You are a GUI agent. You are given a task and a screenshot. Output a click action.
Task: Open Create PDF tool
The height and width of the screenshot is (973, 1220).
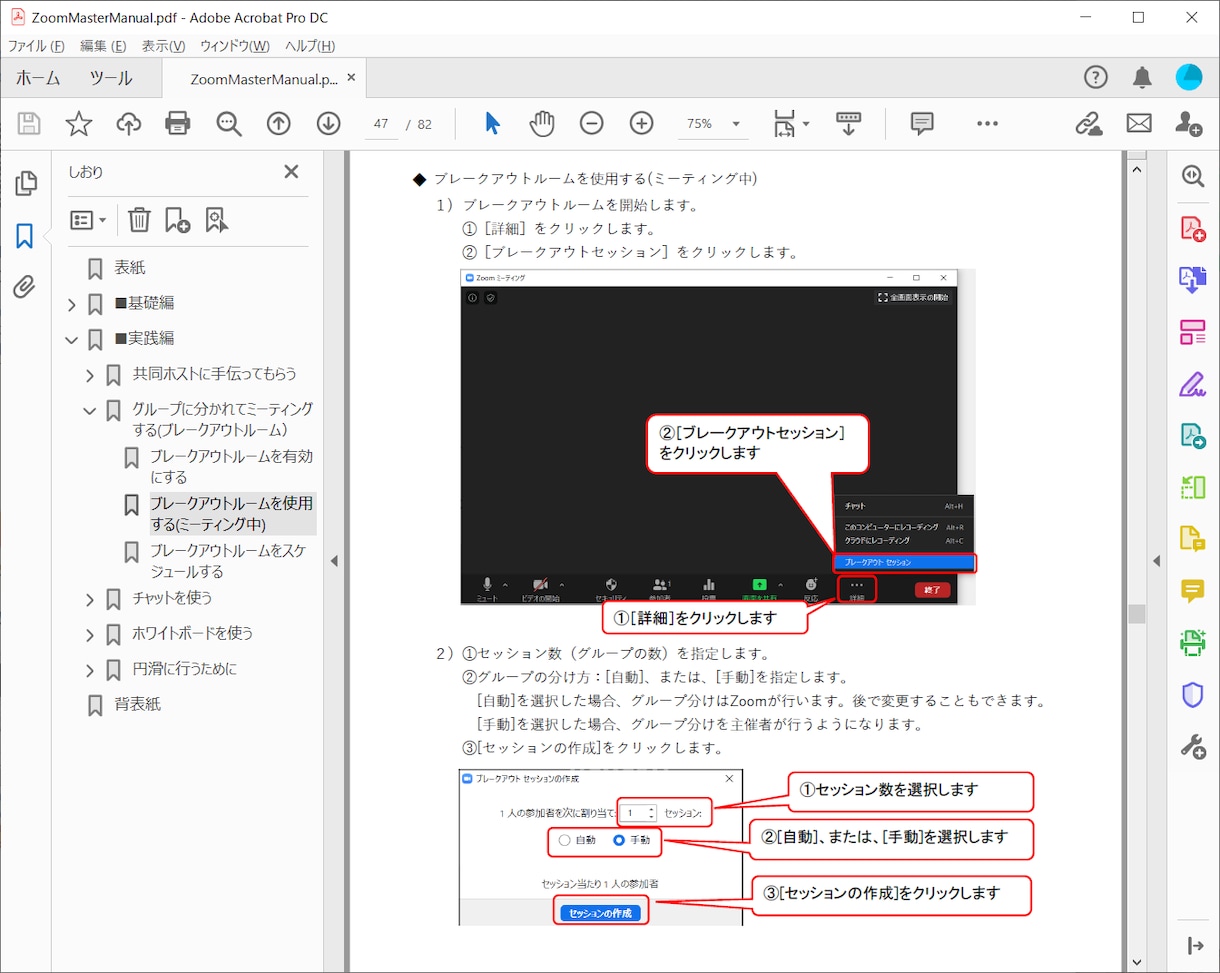click(x=1192, y=228)
